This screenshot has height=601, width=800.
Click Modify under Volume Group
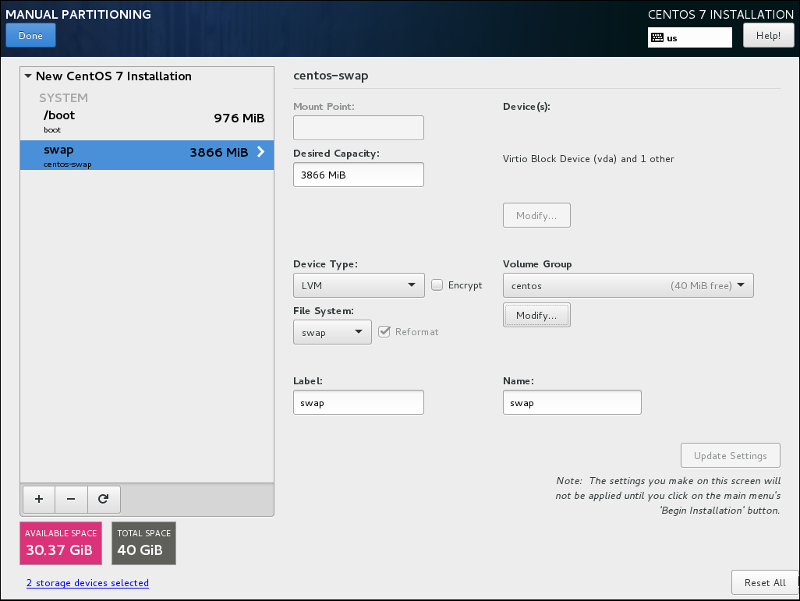536,314
